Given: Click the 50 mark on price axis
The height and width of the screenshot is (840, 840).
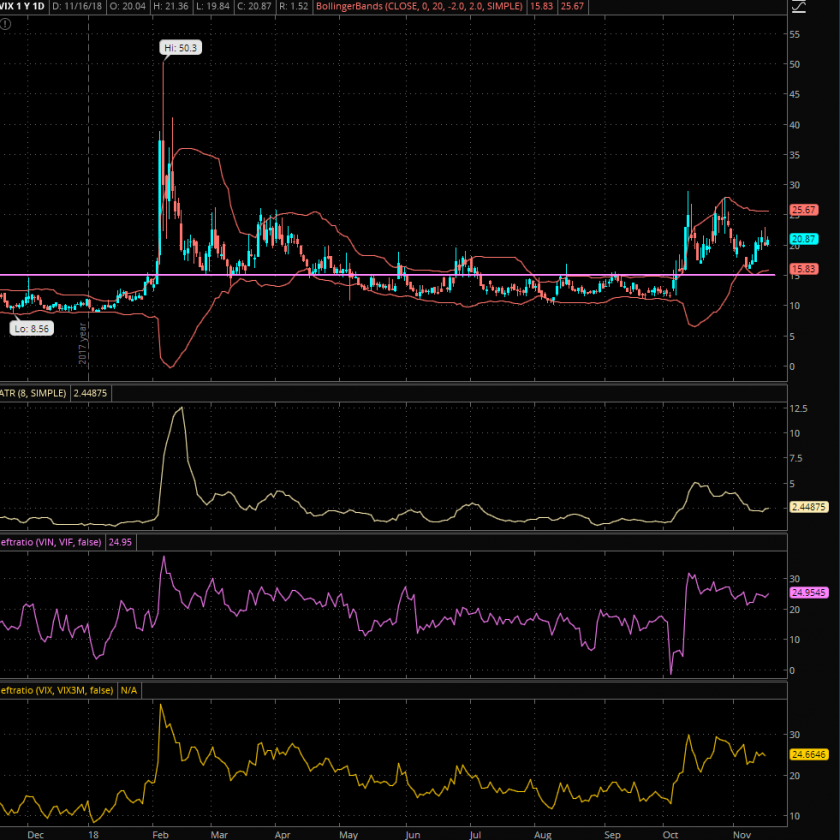Looking at the screenshot, I should click(794, 64).
